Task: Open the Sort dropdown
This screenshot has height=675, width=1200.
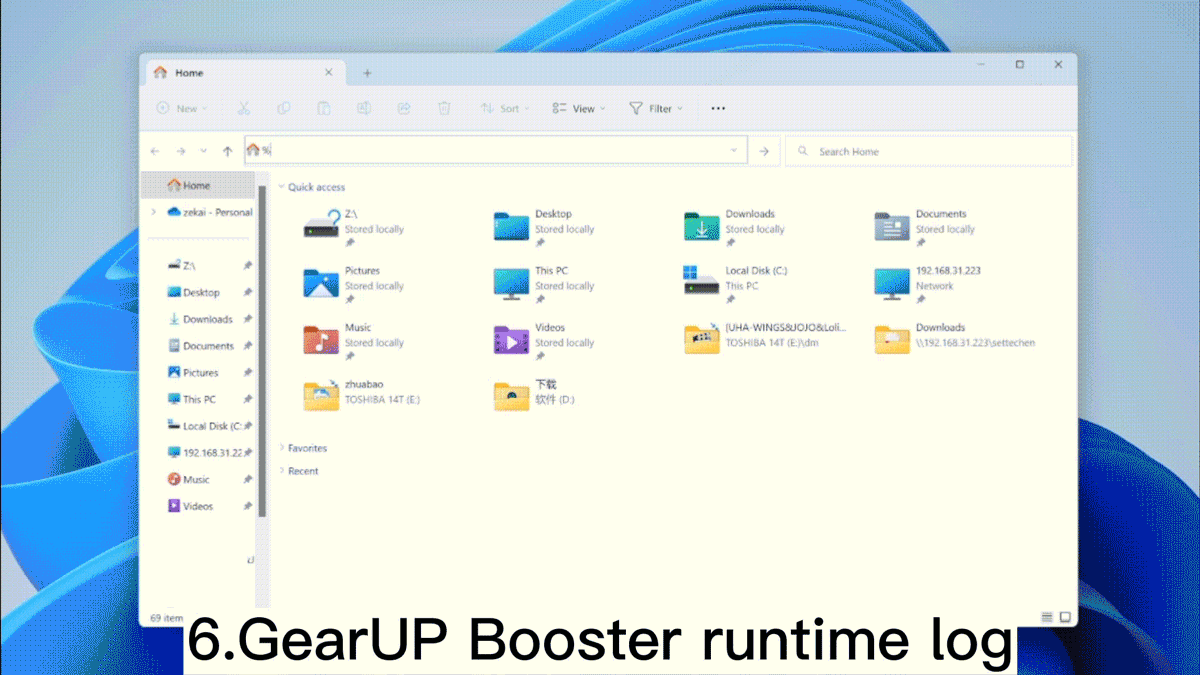Action: coord(505,108)
